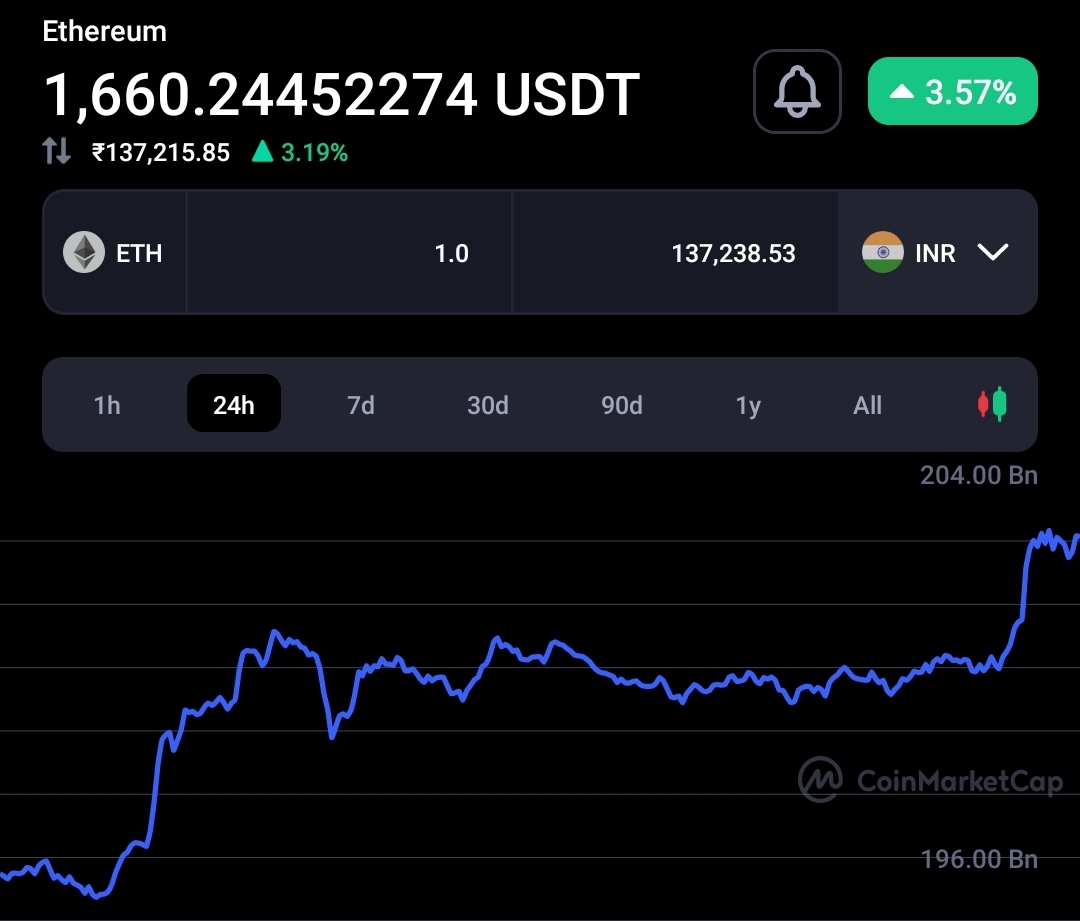Select the All time range
Image resolution: width=1080 pixels, height=921 pixels.
[867, 405]
